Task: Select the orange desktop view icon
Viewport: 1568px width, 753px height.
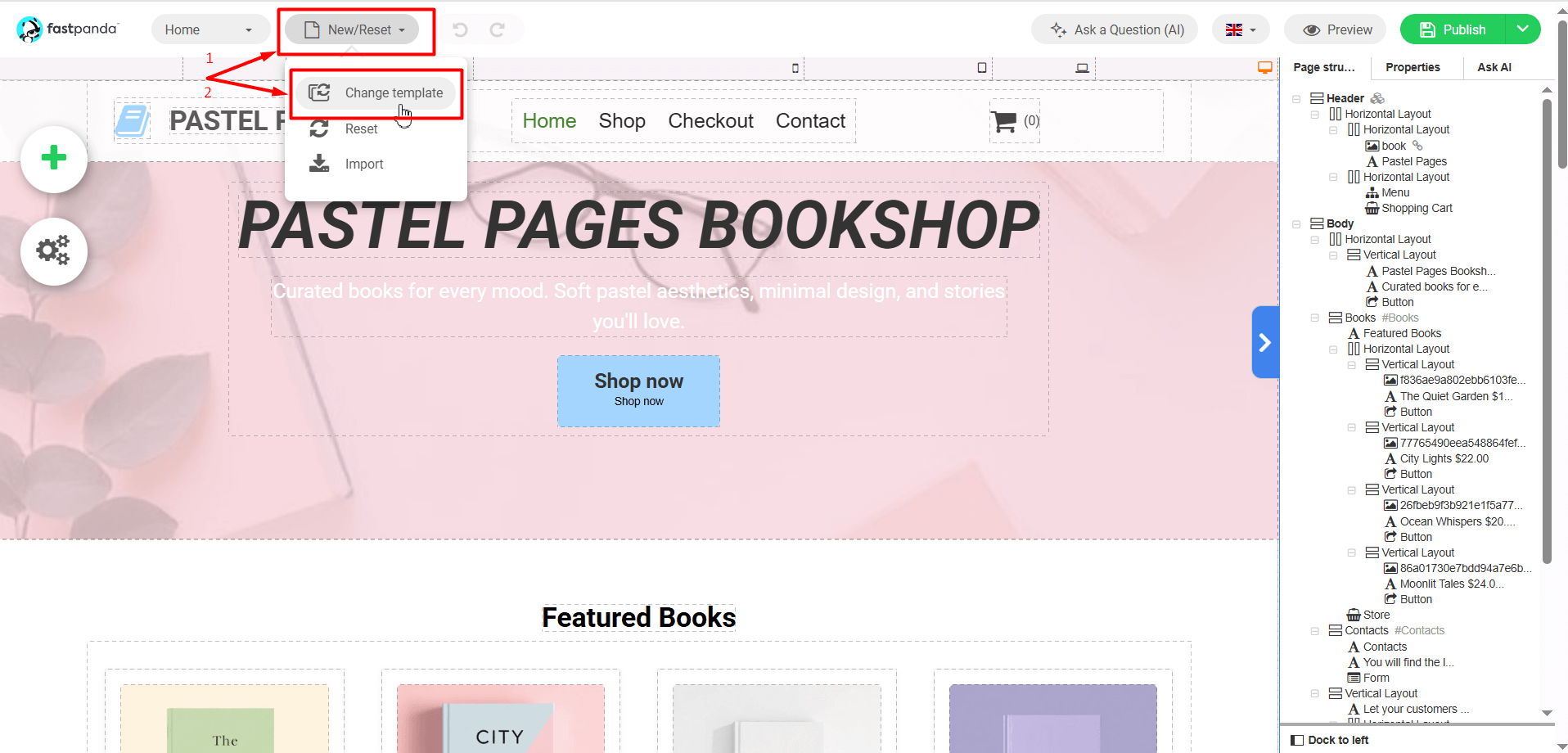Action: [1264, 68]
